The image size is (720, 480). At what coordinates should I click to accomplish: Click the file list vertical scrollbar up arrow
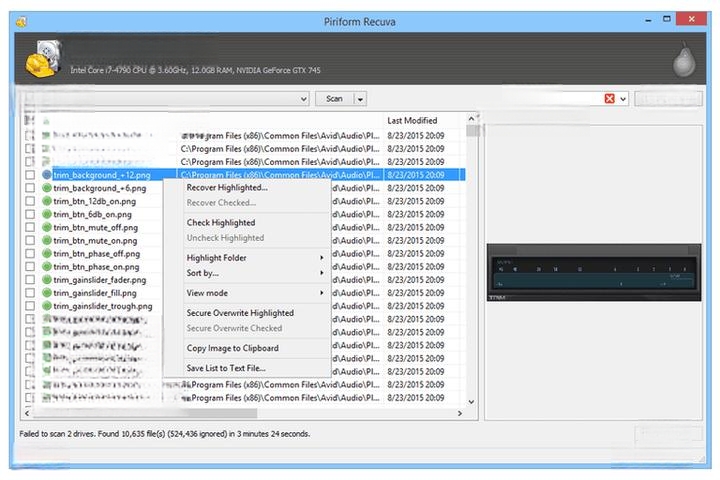click(471, 119)
